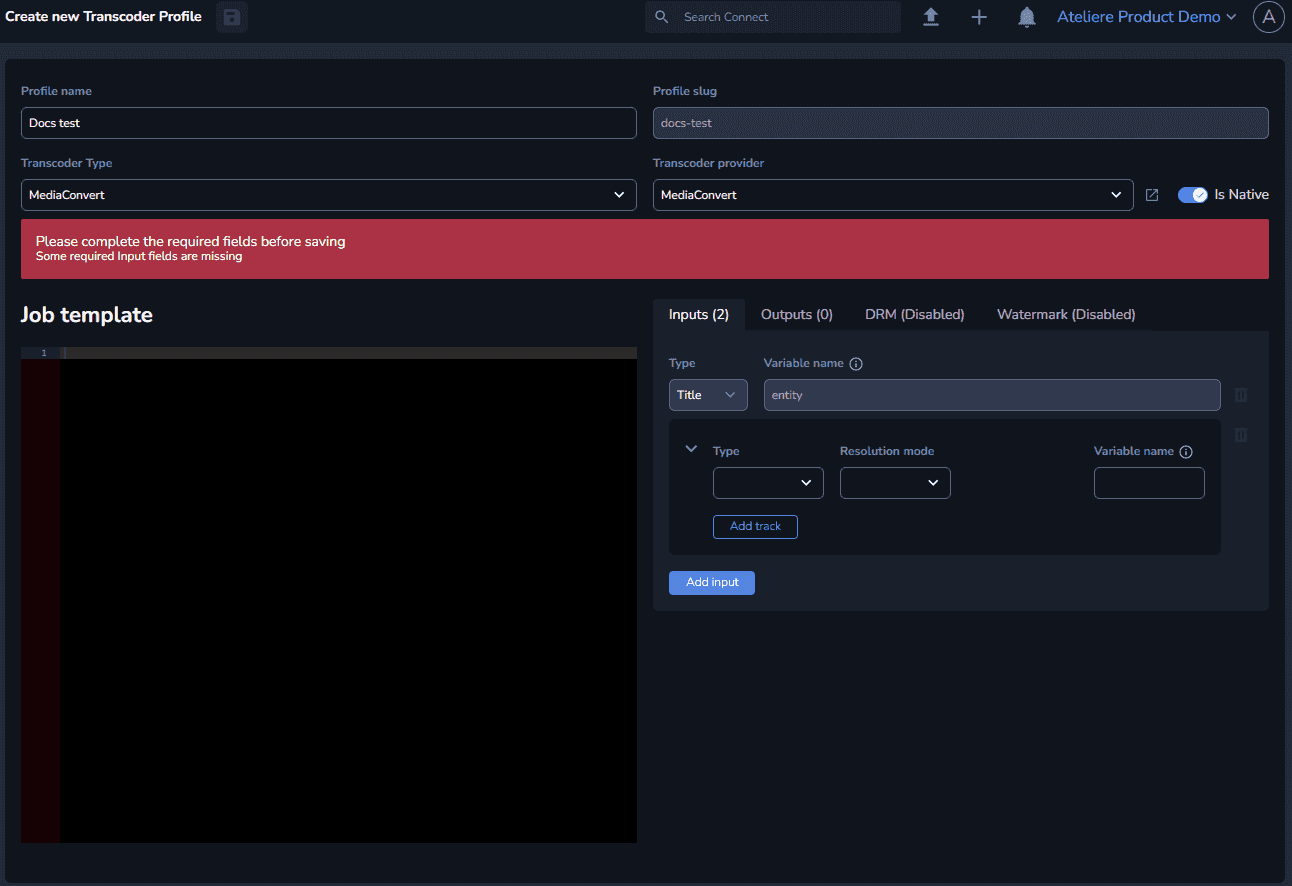Click the search magnifier icon

coord(661,17)
